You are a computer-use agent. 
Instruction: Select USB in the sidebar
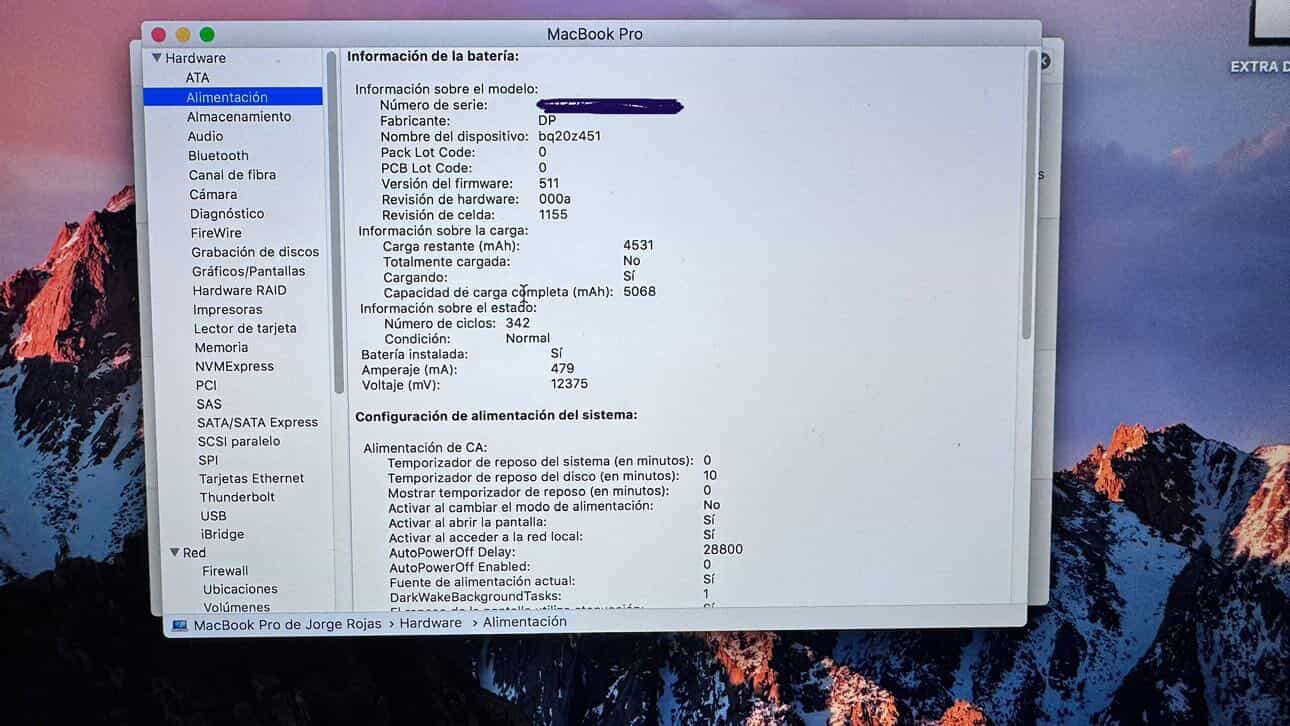[213, 516]
